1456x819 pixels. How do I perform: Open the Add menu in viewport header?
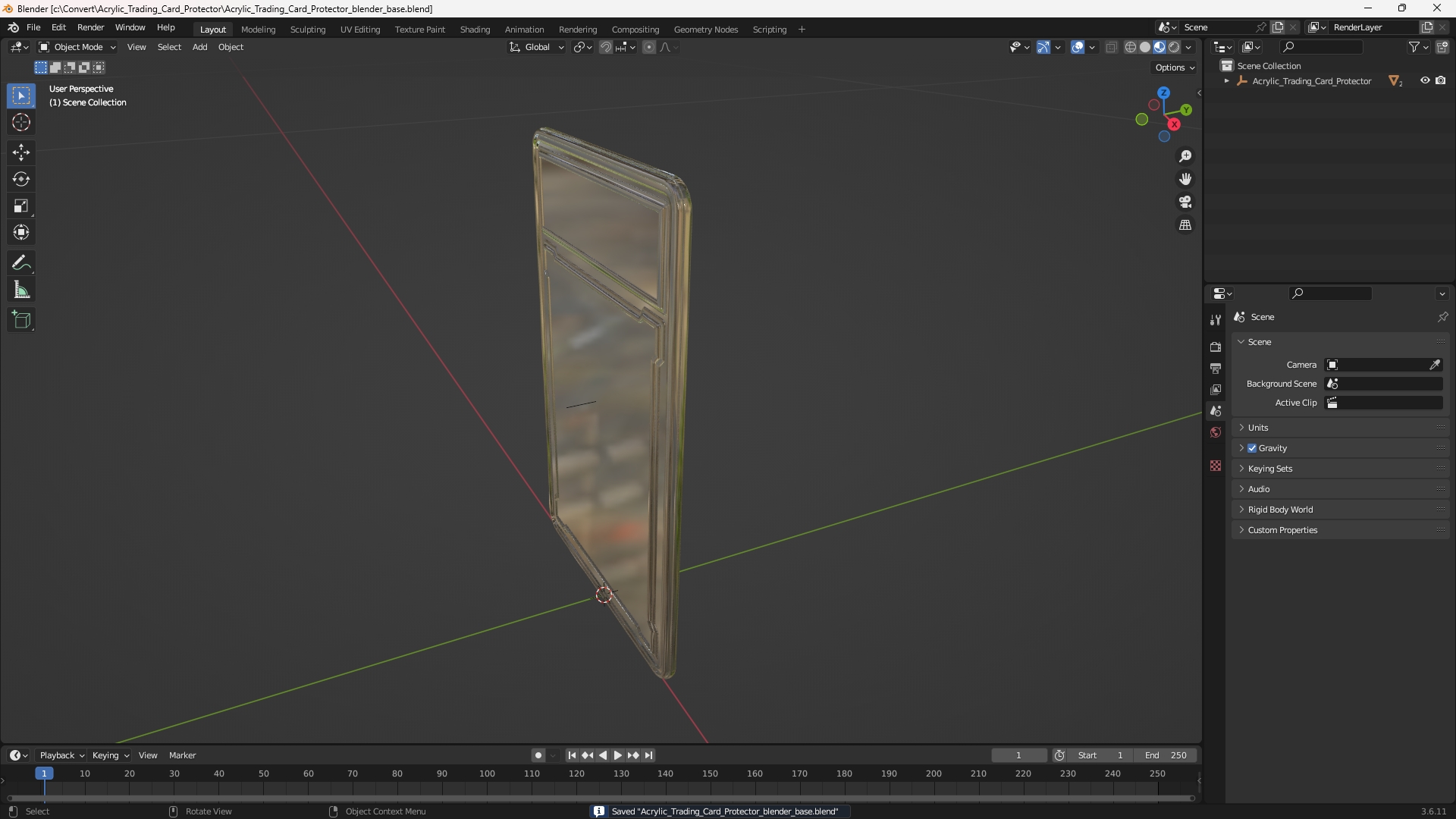pyautogui.click(x=199, y=47)
